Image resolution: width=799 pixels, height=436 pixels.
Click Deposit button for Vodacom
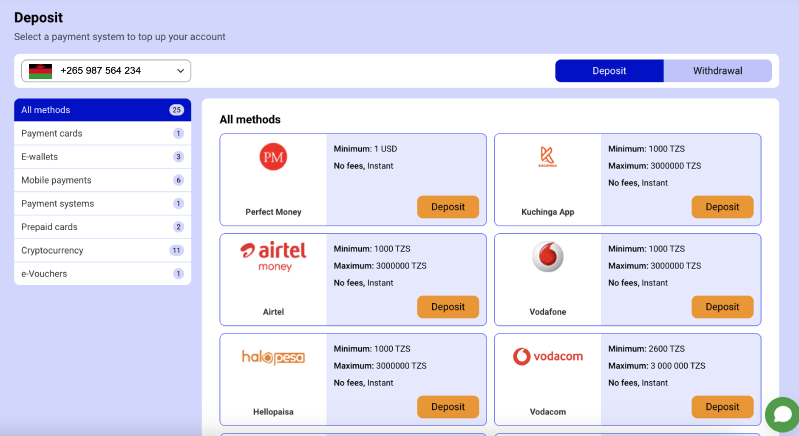(722, 407)
